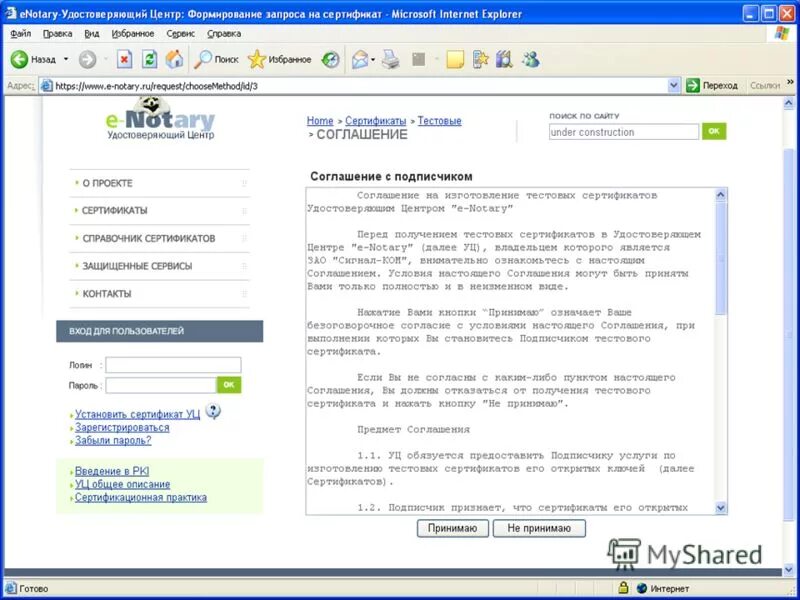Open the History clock icon
The height and width of the screenshot is (600, 800).
pyautogui.click(x=330, y=60)
